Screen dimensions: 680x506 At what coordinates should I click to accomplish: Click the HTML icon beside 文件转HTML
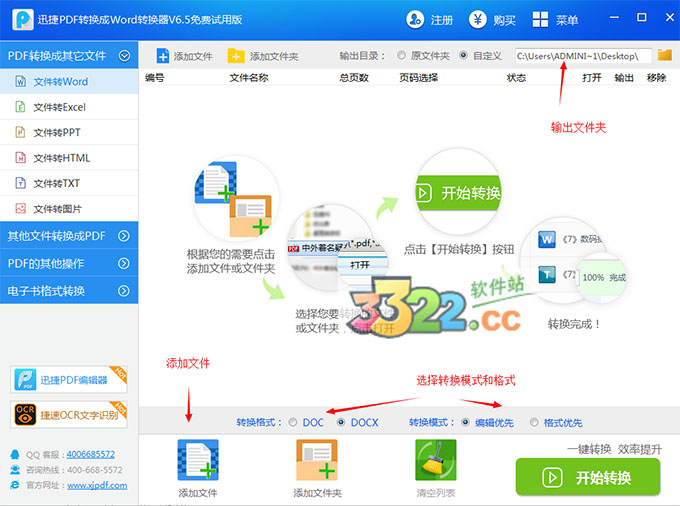point(20,157)
